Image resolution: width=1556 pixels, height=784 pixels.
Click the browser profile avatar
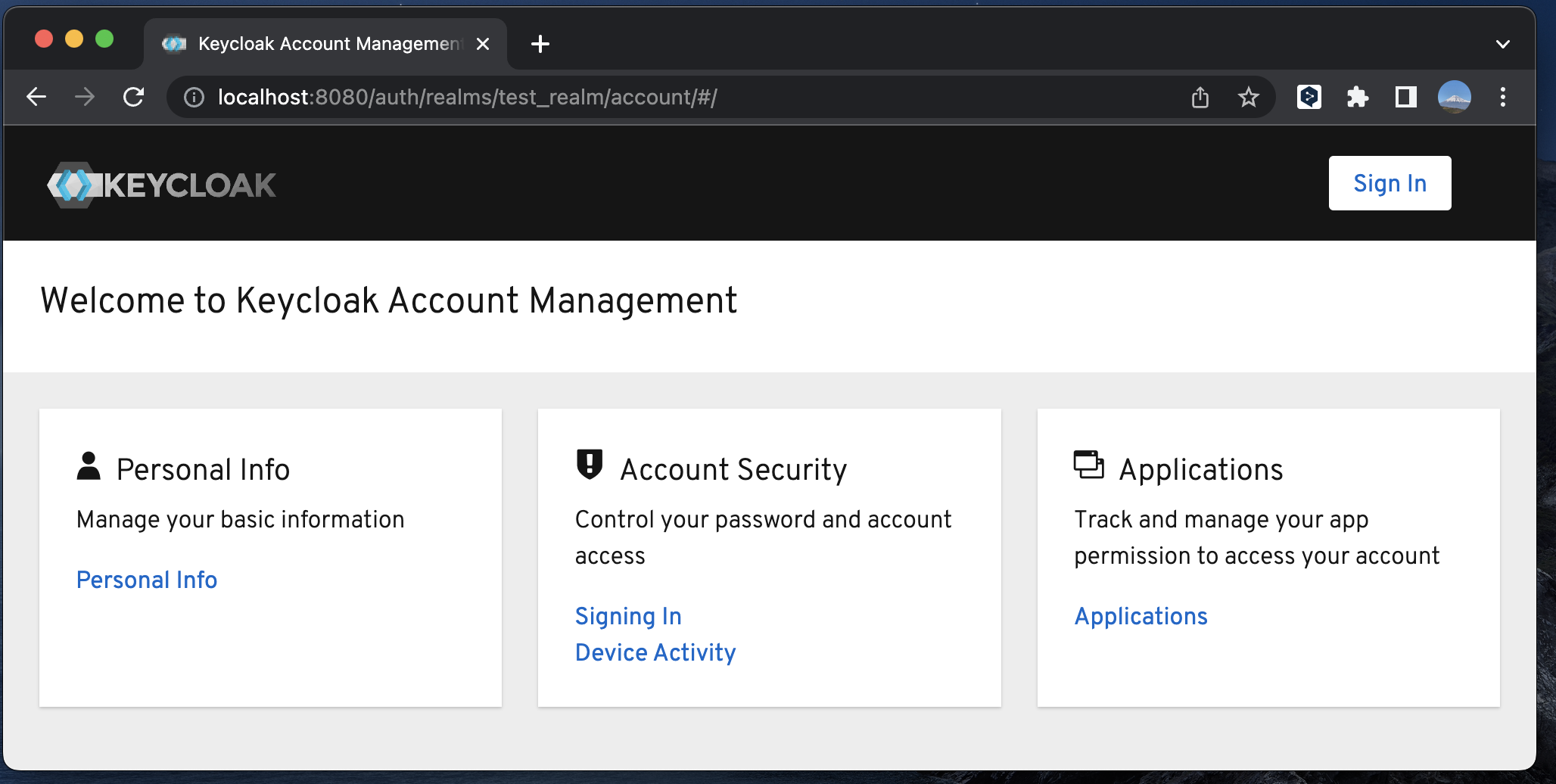pos(1453,97)
